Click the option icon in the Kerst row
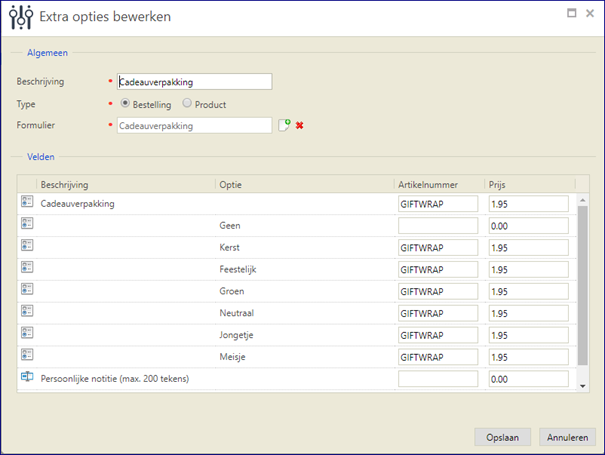The width and height of the screenshot is (605, 455). click(27, 245)
